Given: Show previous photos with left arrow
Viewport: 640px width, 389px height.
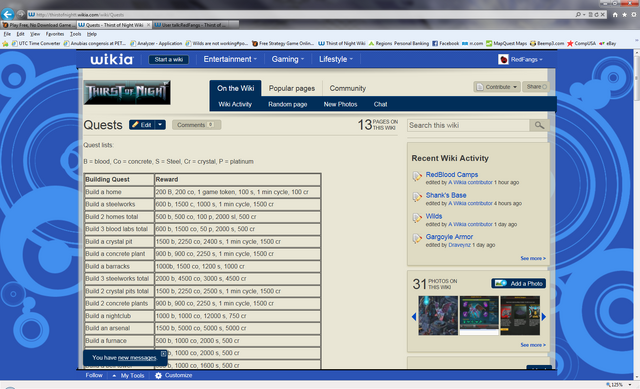Looking at the screenshot, I should 414,316.
